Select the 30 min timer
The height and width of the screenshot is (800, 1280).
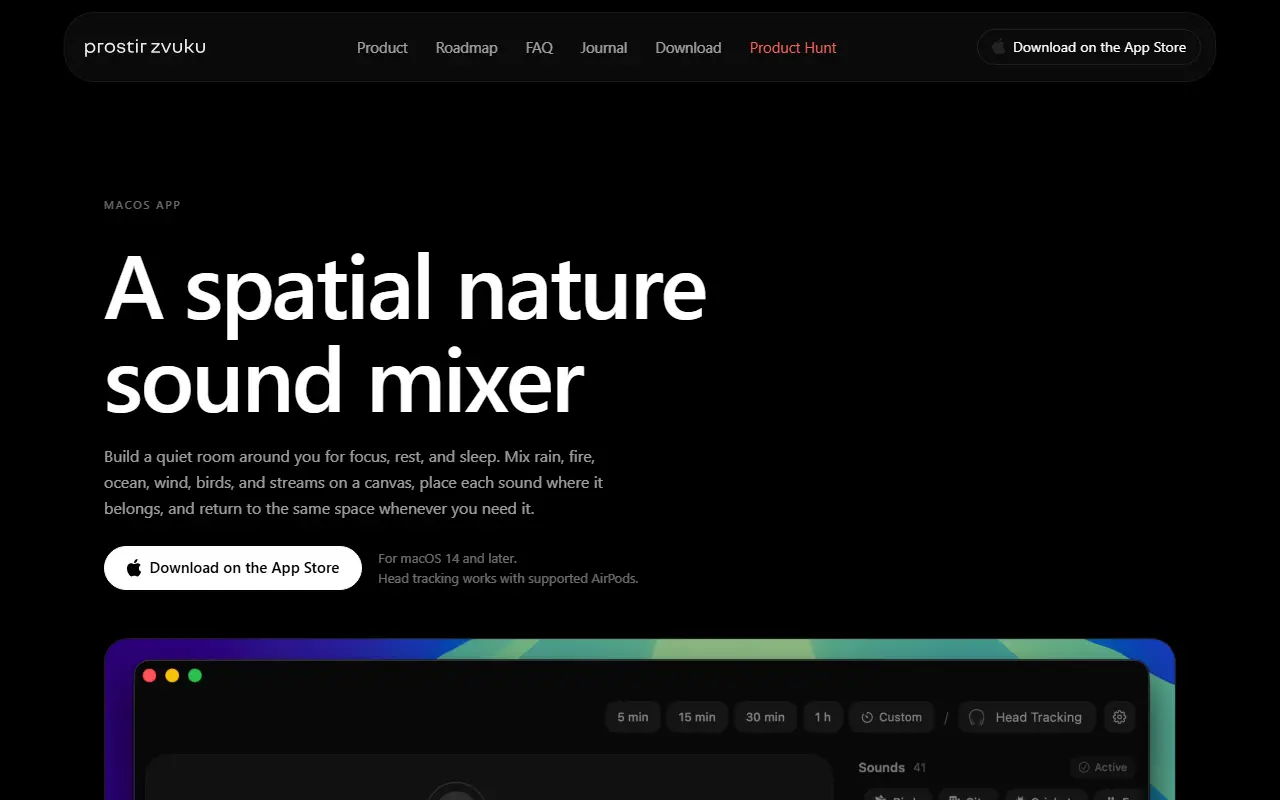(x=765, y=717)
